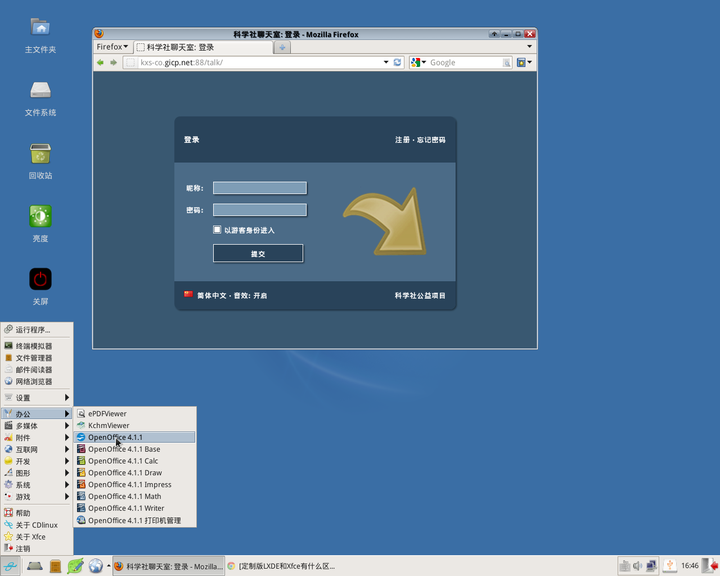Open the file manager launcher on the panel

(x=56, y=566)
